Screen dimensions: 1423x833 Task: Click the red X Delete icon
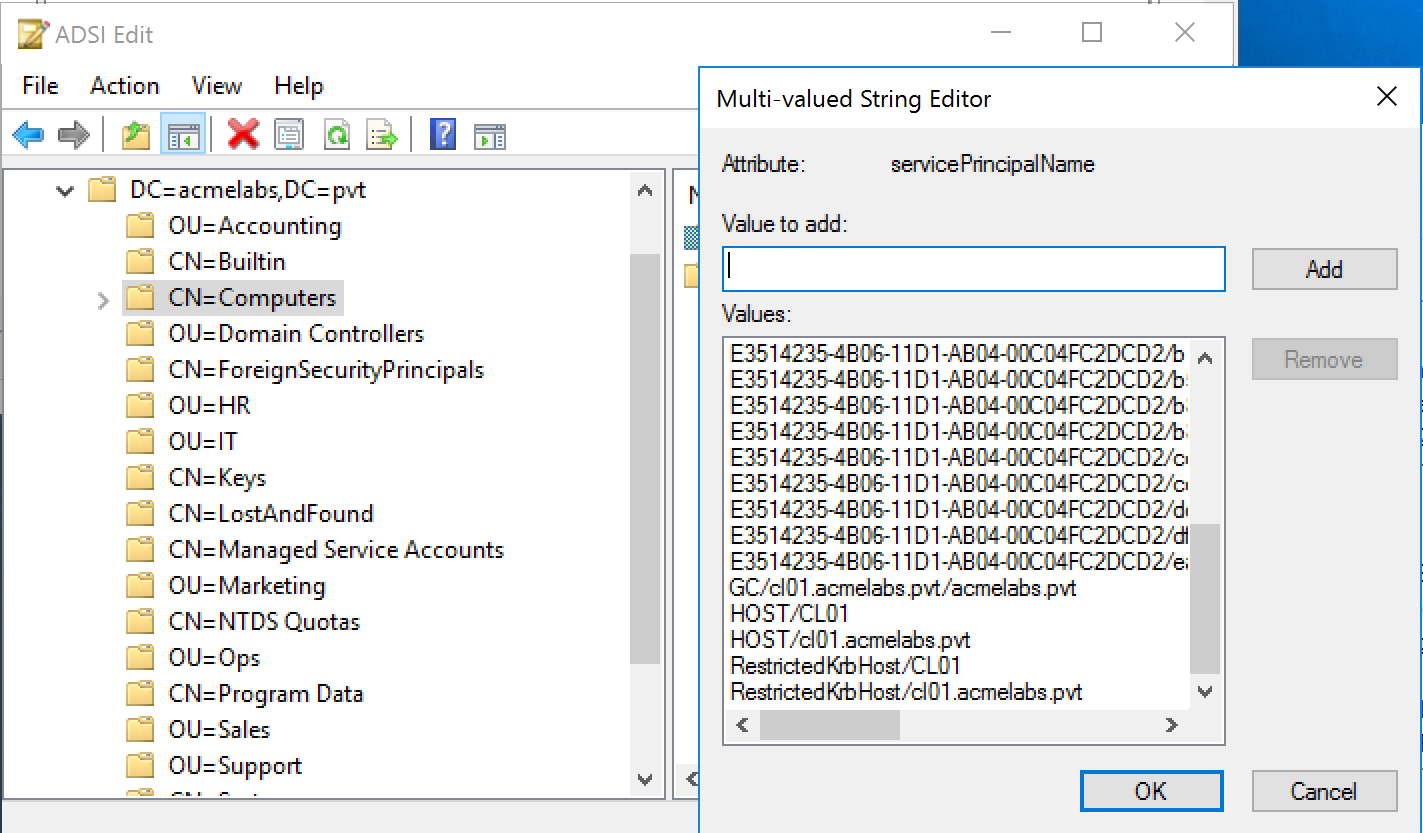(243, 134)
